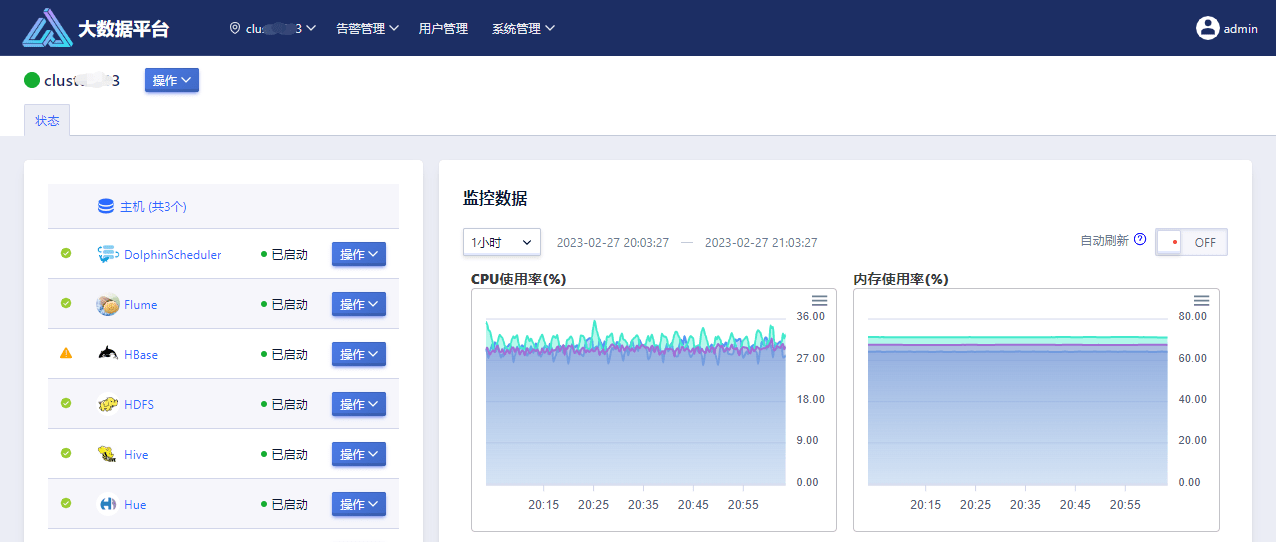Open the cluster selector dropdown in navbar

[x=273, y=29]
